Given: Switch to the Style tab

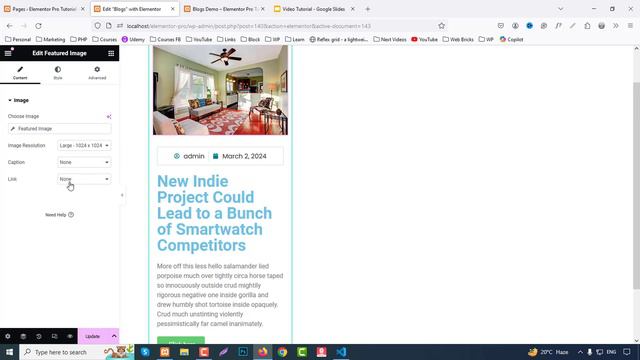Looking at the screenshot, I should (x=58, y=73).
